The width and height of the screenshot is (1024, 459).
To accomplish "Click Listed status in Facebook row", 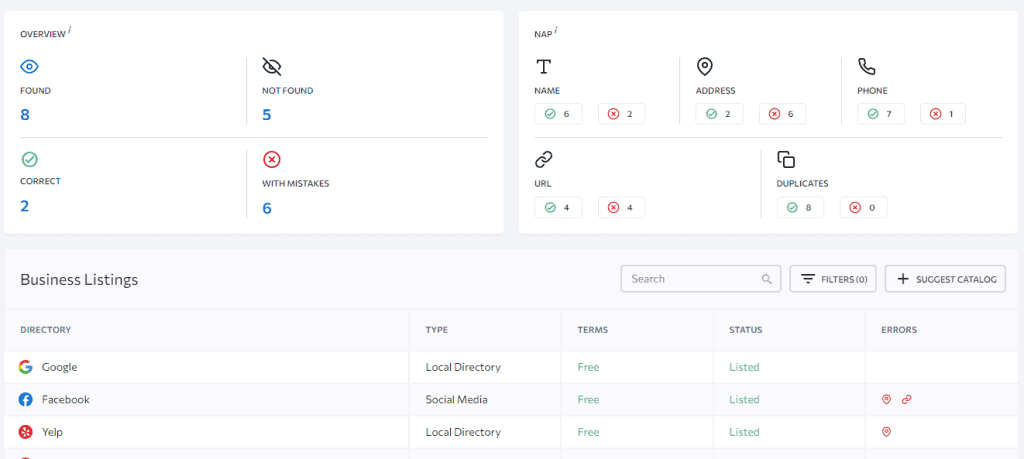I will click(x=744, y=400).
